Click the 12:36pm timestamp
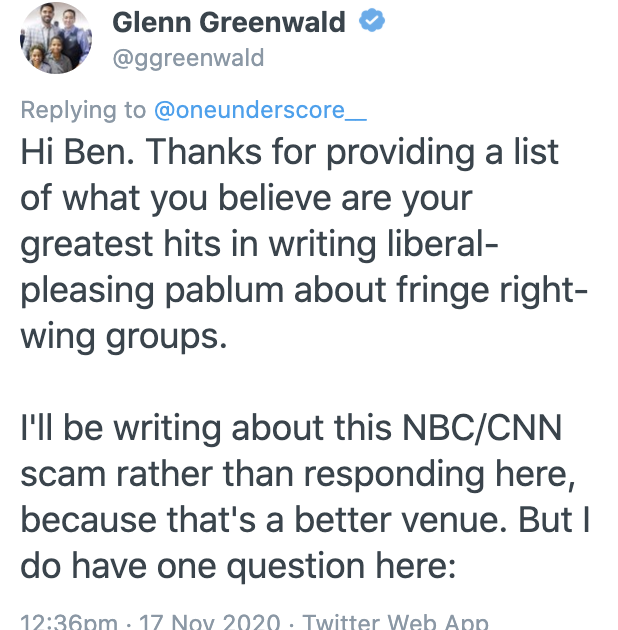 pos(69,621)
